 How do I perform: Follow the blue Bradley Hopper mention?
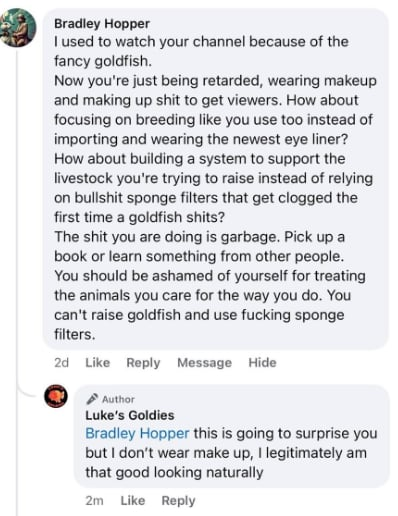point(137,433)
